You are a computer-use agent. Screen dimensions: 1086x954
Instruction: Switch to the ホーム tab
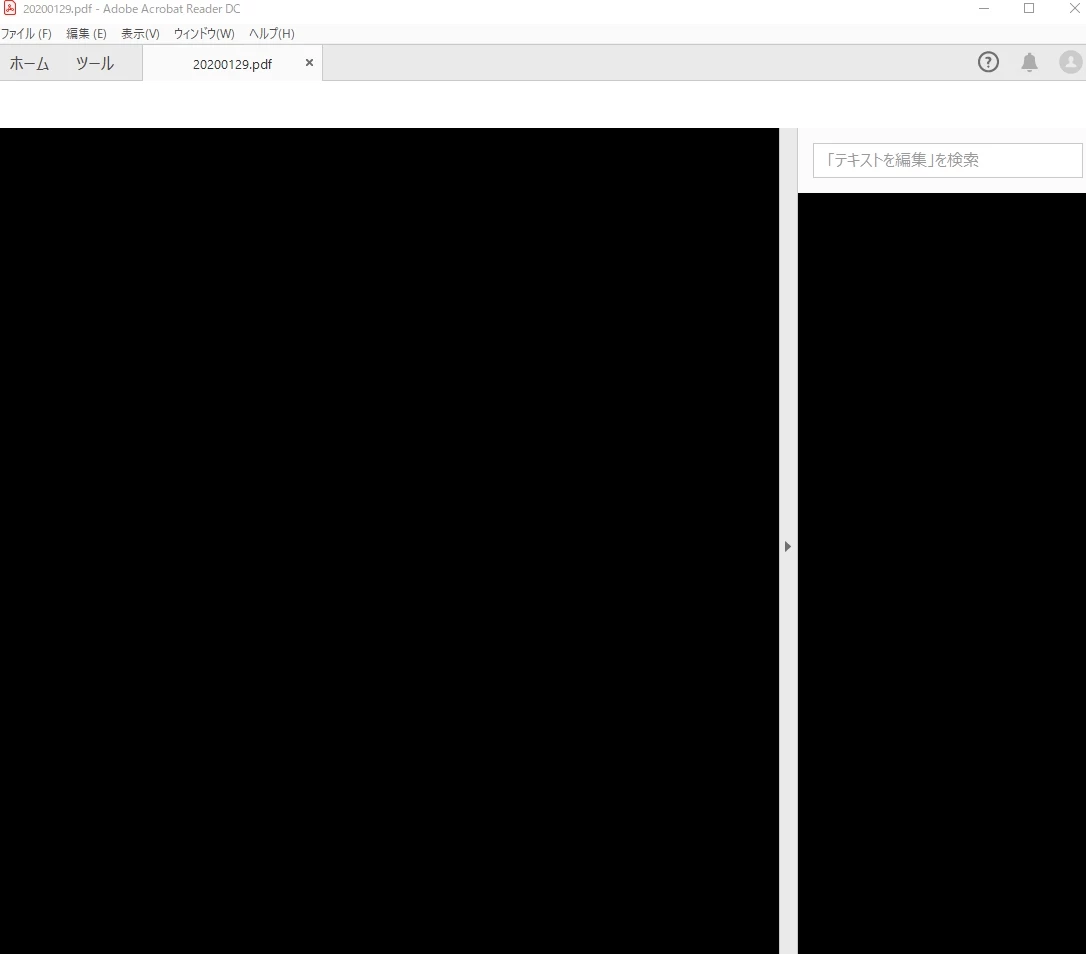pos(29,64)
